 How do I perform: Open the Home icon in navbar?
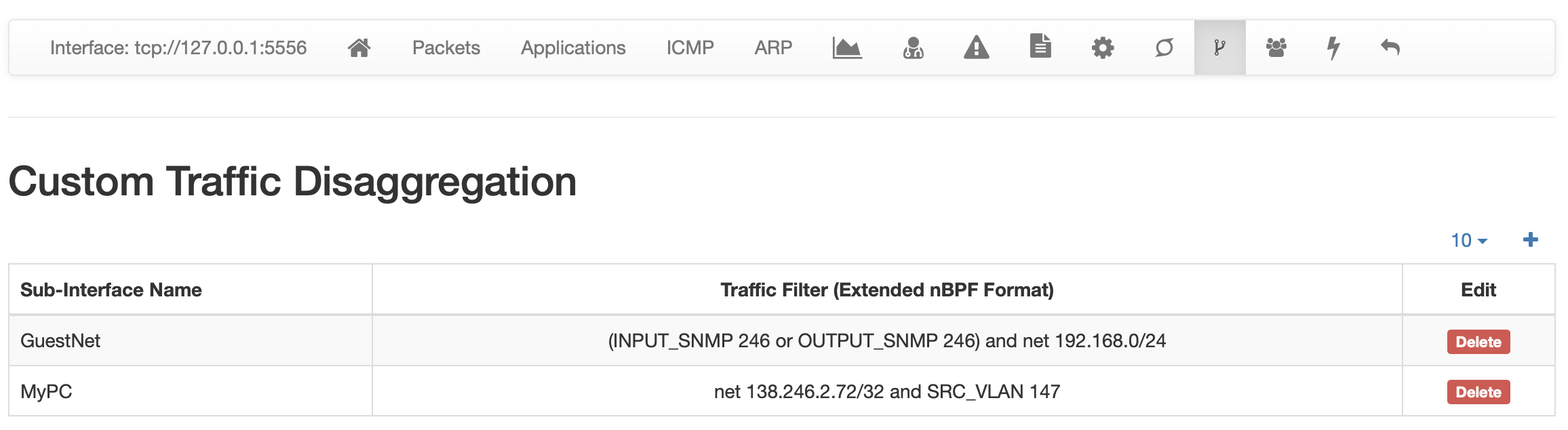click(359, 47)
